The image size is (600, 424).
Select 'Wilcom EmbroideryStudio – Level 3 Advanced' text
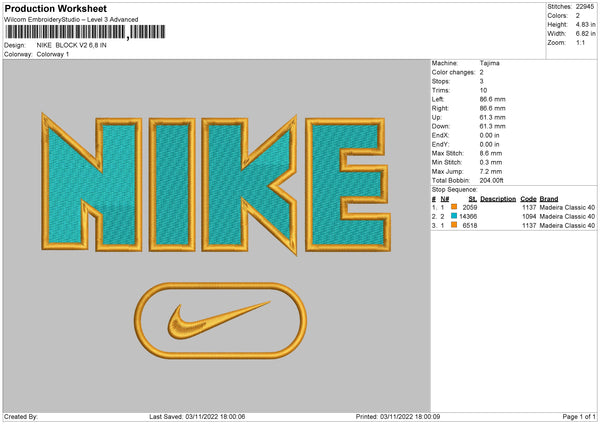point(71,20)
